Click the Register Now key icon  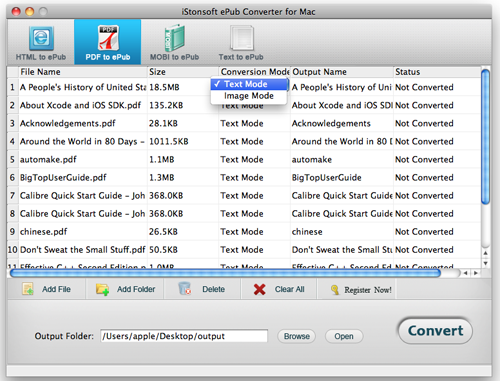click(335, 289)
